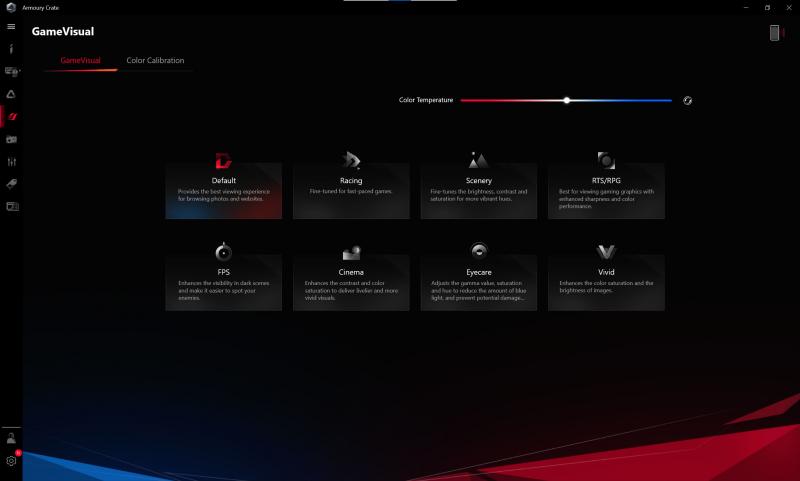Open Settings via the gear icon

[x=11, y=461]
